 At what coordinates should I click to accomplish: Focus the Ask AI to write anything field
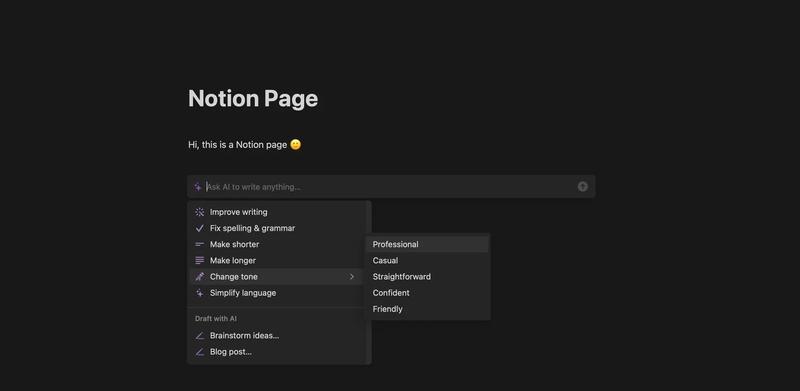pos(390,187)
